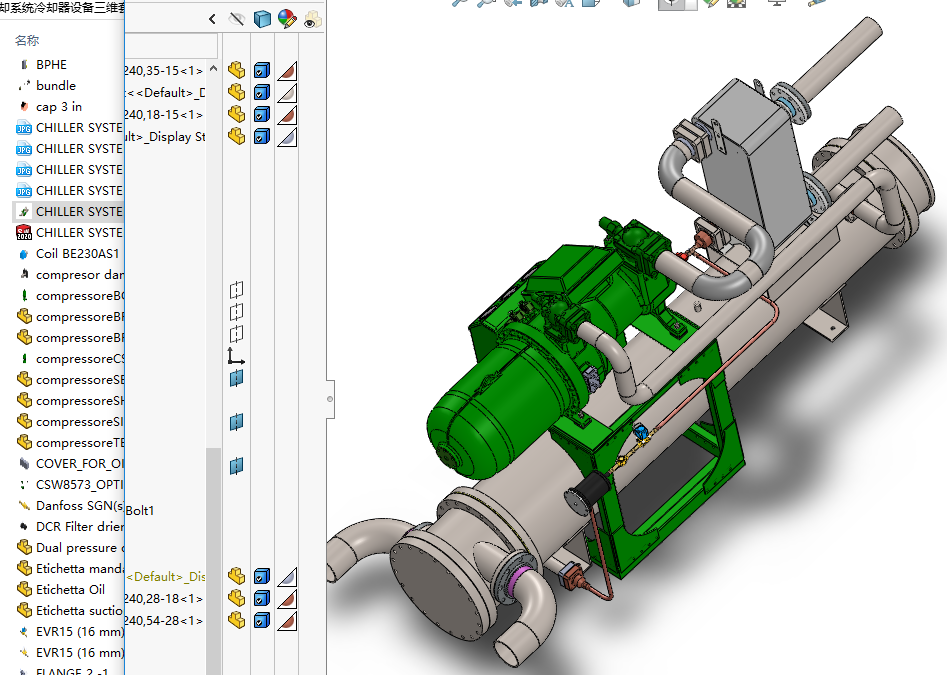The height and width of the screenshot is (675, 947).
Task: Click the Transparency column header icon
Action: pyautogui.click(x=312, y=19)
